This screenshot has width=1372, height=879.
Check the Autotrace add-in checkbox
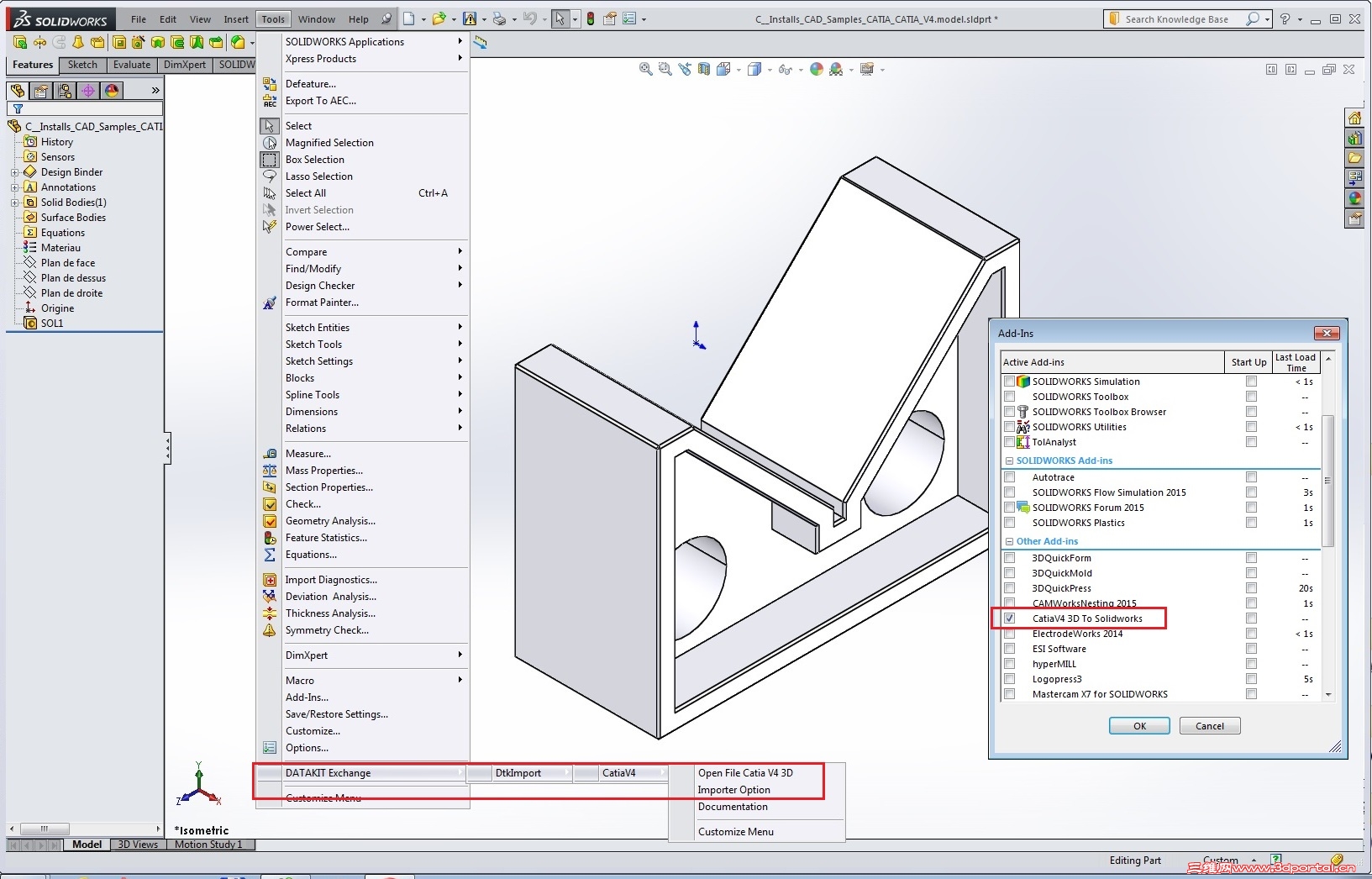(1010, 477)
